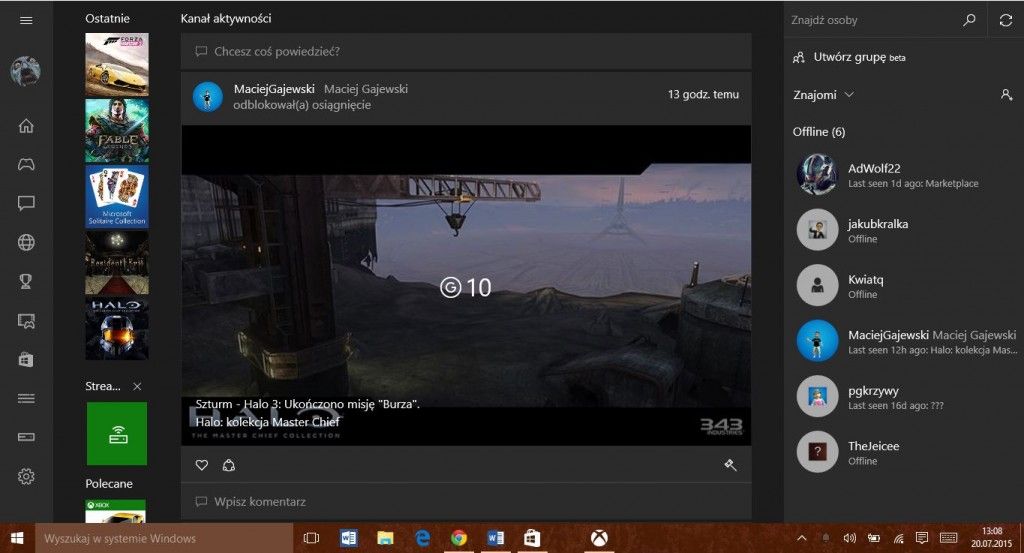
Task: Open the Action Center notifications icon
Action: pyautogui.click(x=921, y=538)
